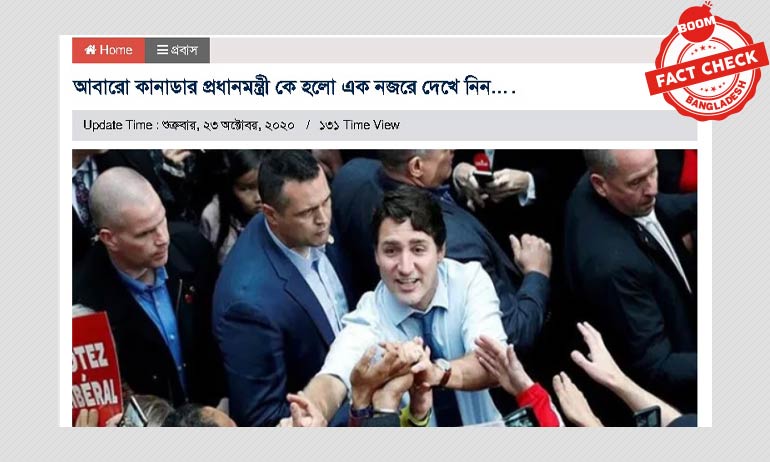The image size is (770, 462).
Task: Click the stars above FACT CHECK ribbon
Action: point(706,48)
